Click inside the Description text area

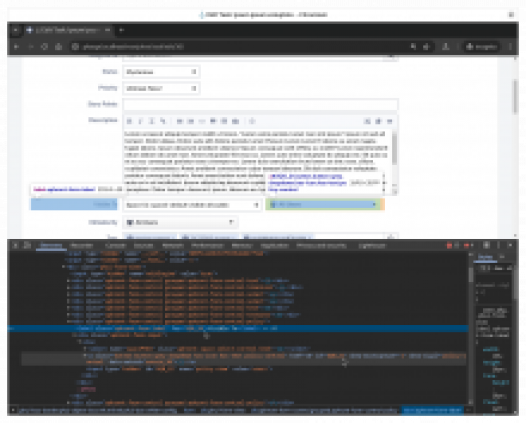pos(258,162)
